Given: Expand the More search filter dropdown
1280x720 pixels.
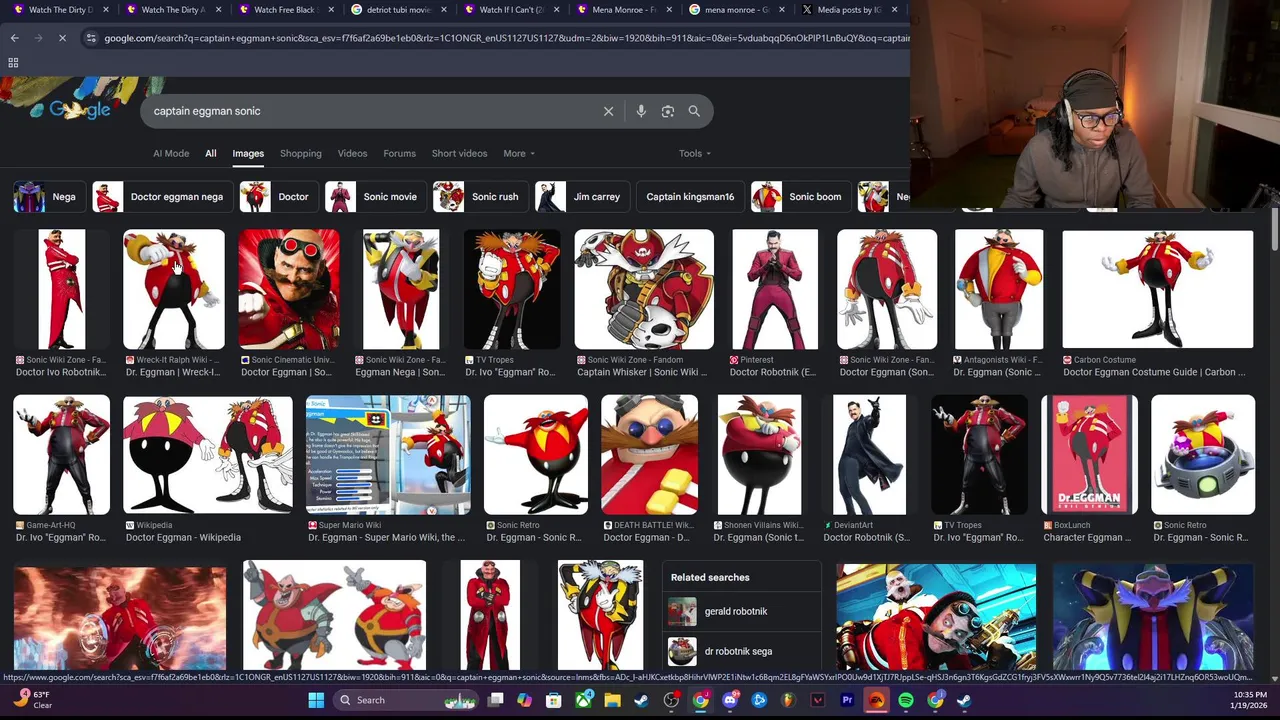Looking at the screenshot, I should click(x=519, y=153).
